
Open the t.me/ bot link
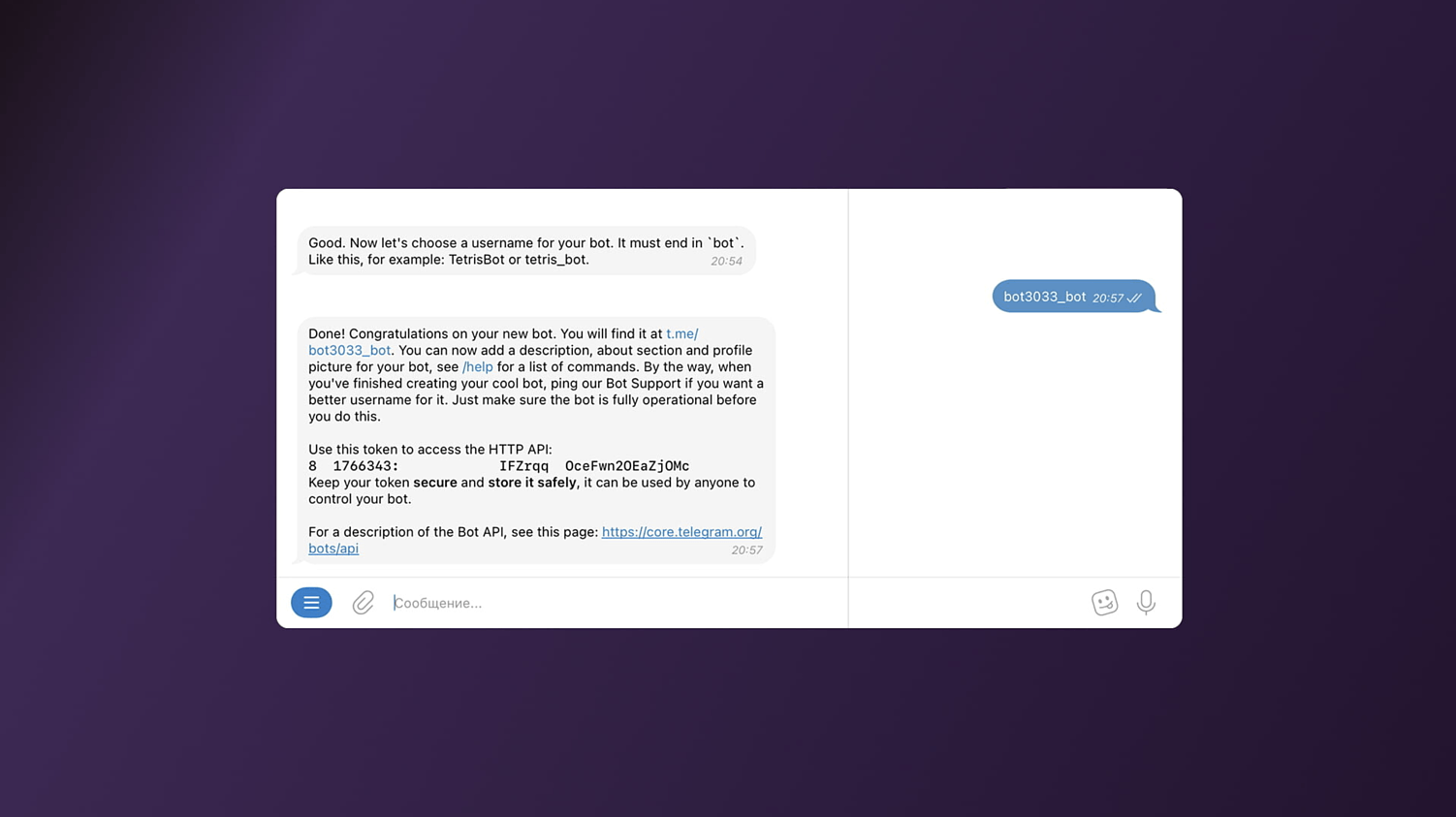[681, 334]
